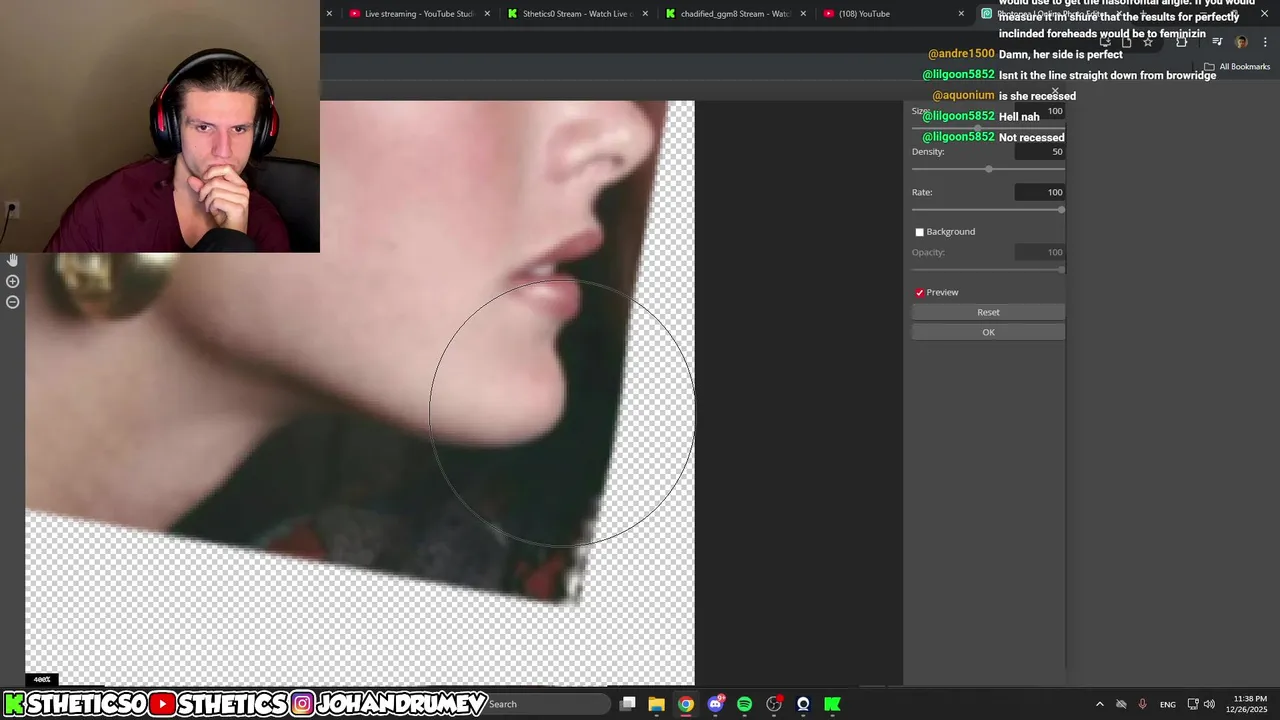The height and width of the screenshot is (720, 1280).
Task: Select the Hand pan tool
Action: click(x=13, y=260)
